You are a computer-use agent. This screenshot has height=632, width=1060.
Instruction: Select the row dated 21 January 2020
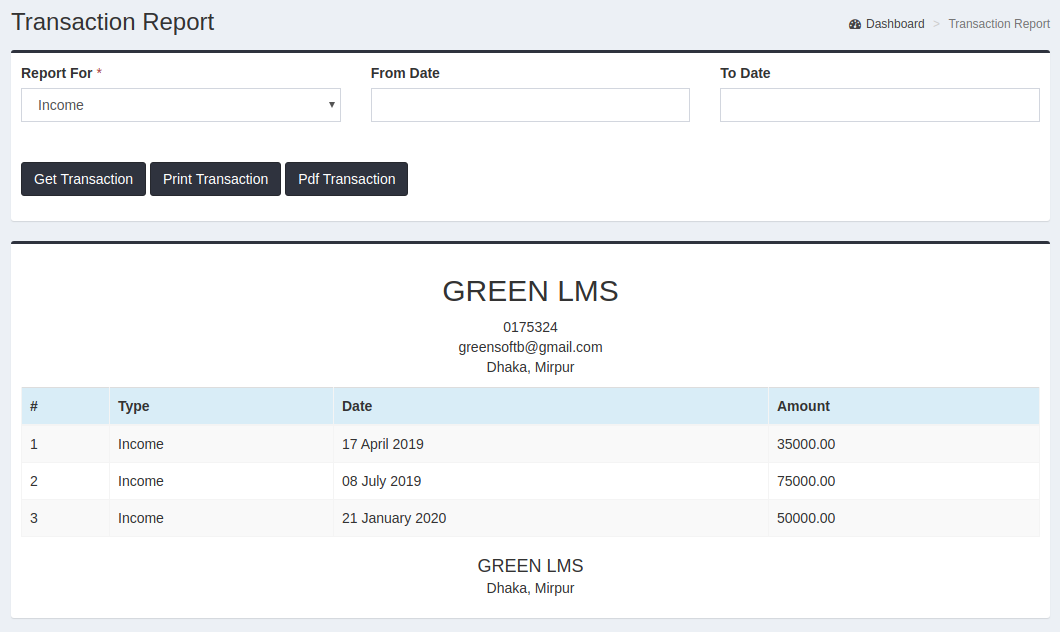point(394,518)
